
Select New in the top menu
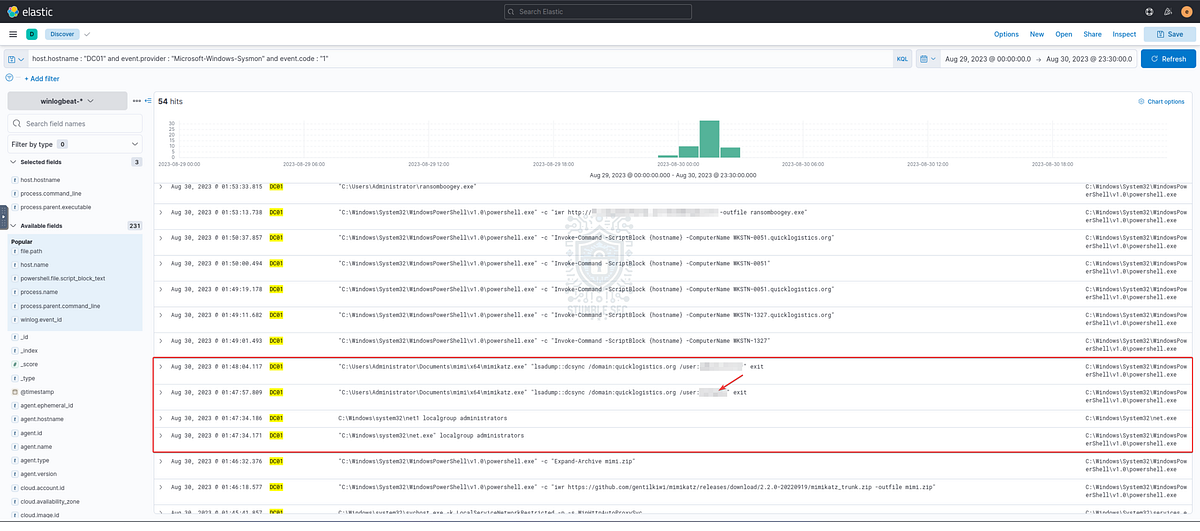tap(1037, 34)
